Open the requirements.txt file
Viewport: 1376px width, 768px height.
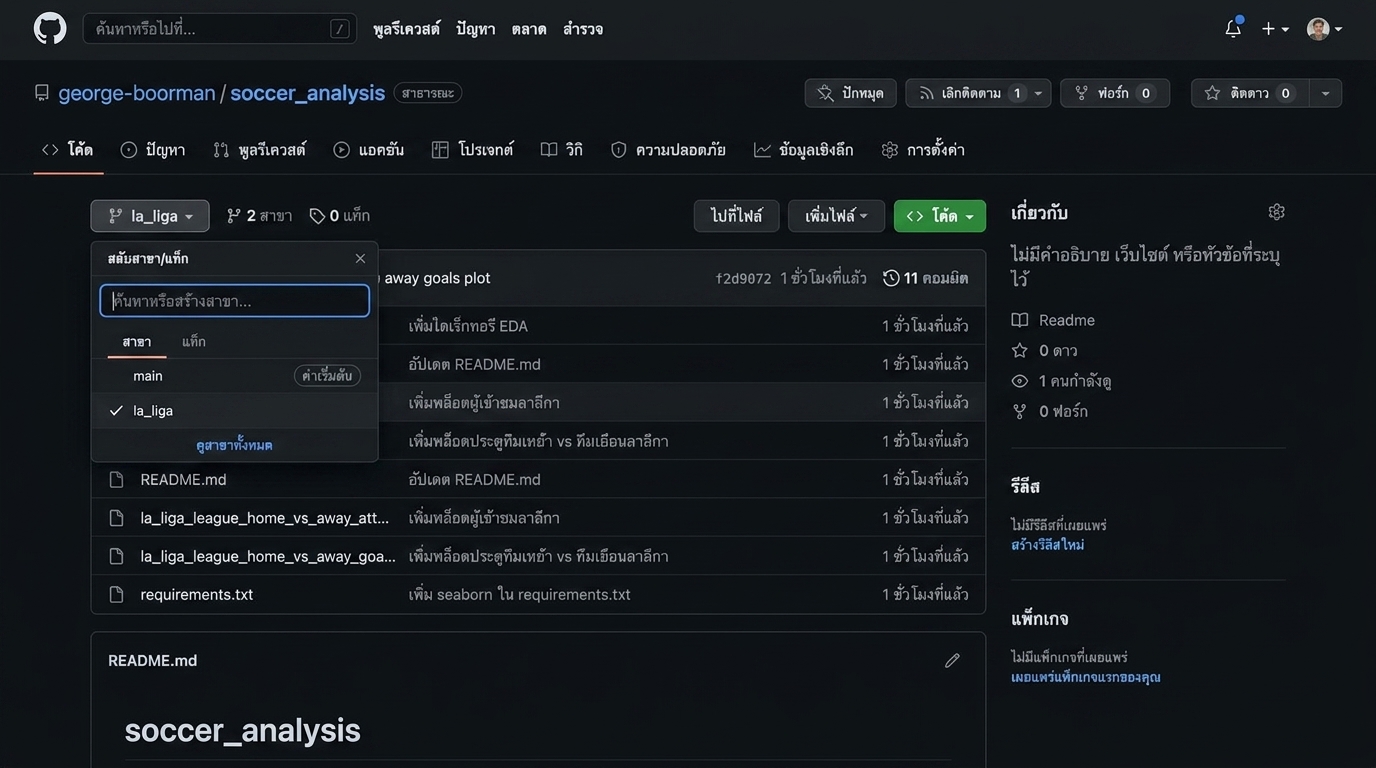tap(197, 595)
